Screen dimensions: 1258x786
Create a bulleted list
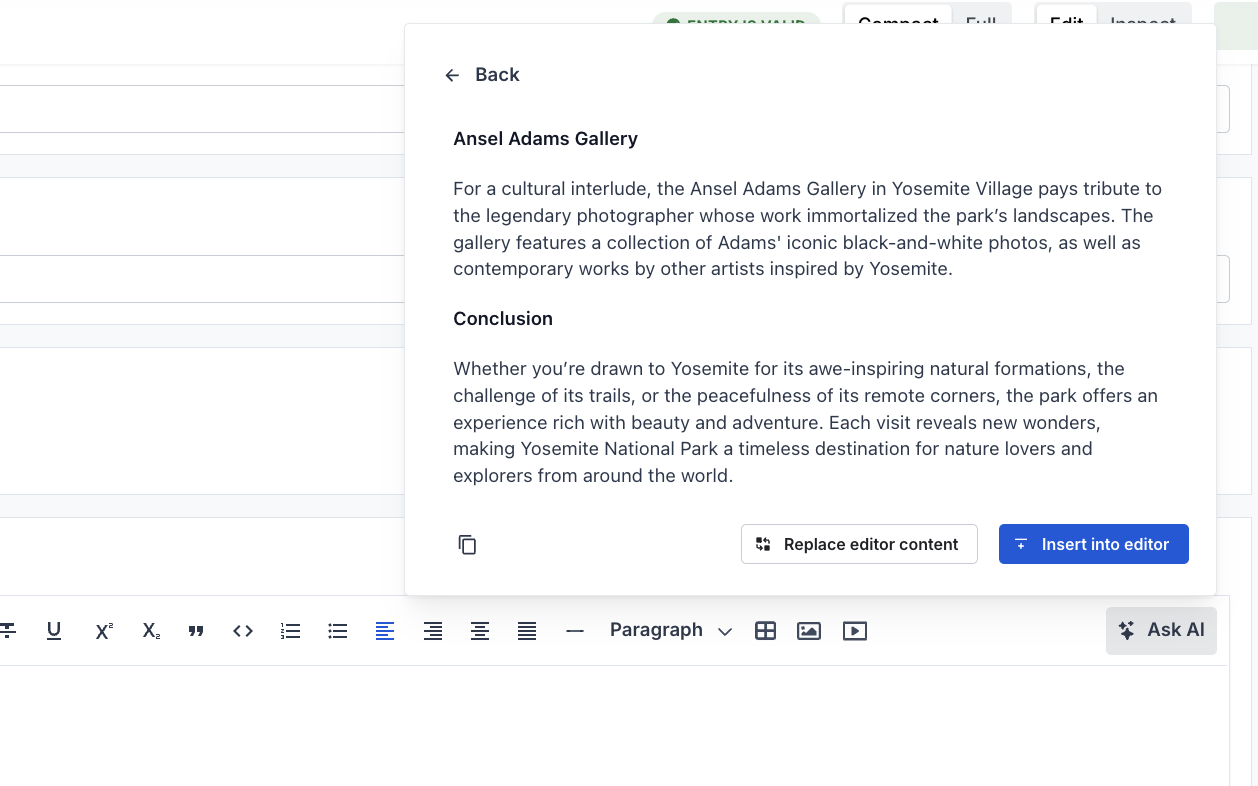338,630
